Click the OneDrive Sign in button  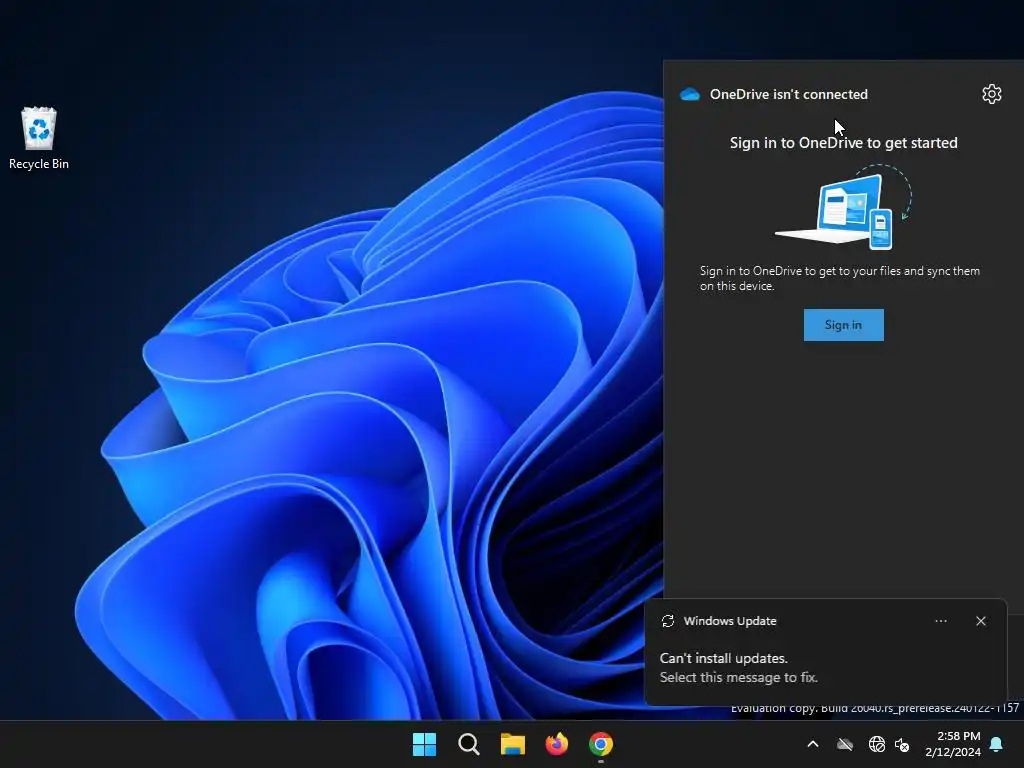843,325
